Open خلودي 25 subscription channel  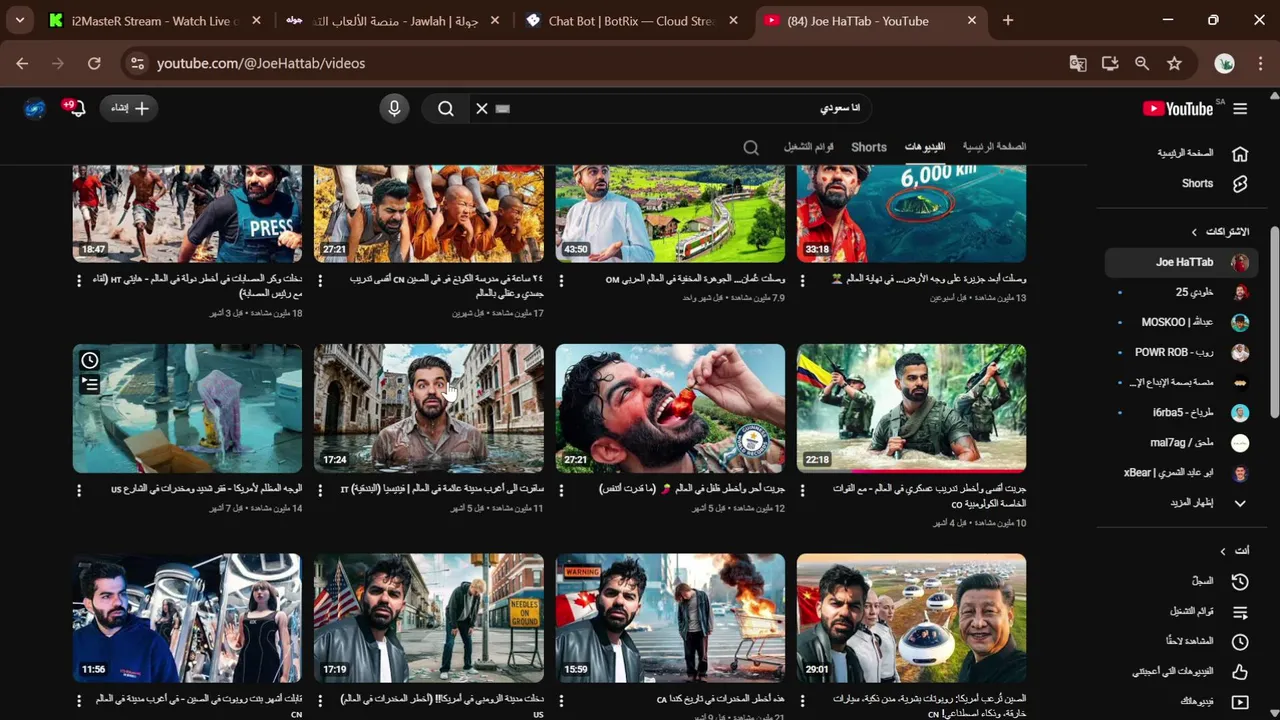[1181, 292]
